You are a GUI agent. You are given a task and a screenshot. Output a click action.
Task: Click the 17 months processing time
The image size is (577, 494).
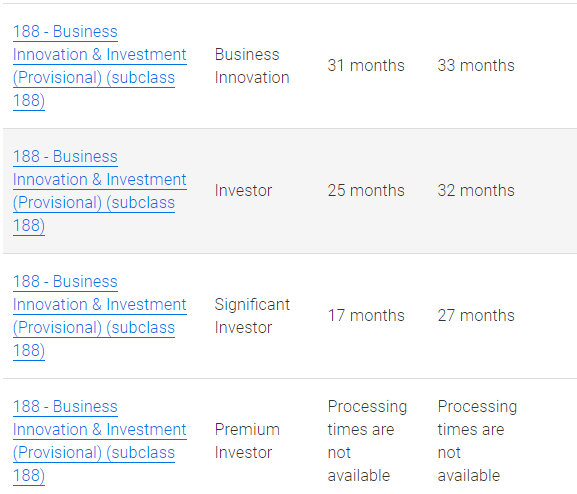coord(366,315)
